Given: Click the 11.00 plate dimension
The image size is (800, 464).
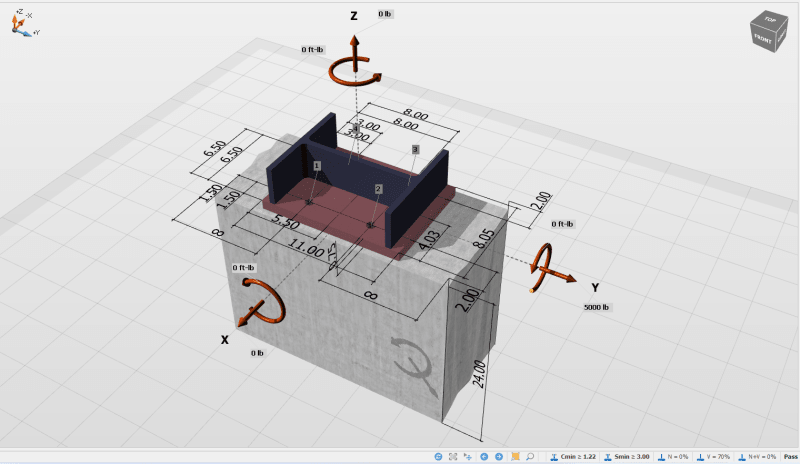Looking at the screenshot, I should pyautogui.click(x=306, y=248).
